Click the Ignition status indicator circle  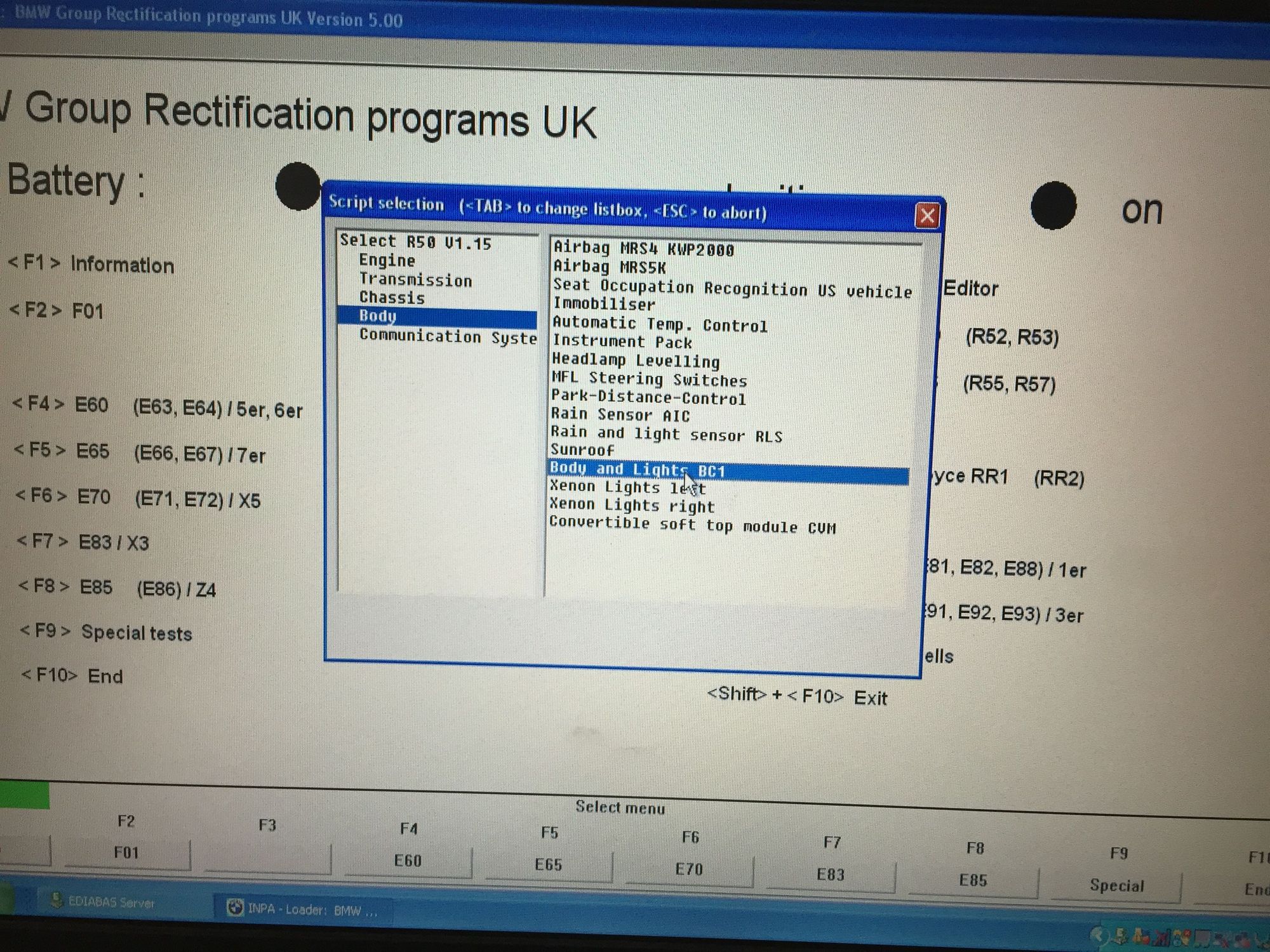pos(1053,206)
